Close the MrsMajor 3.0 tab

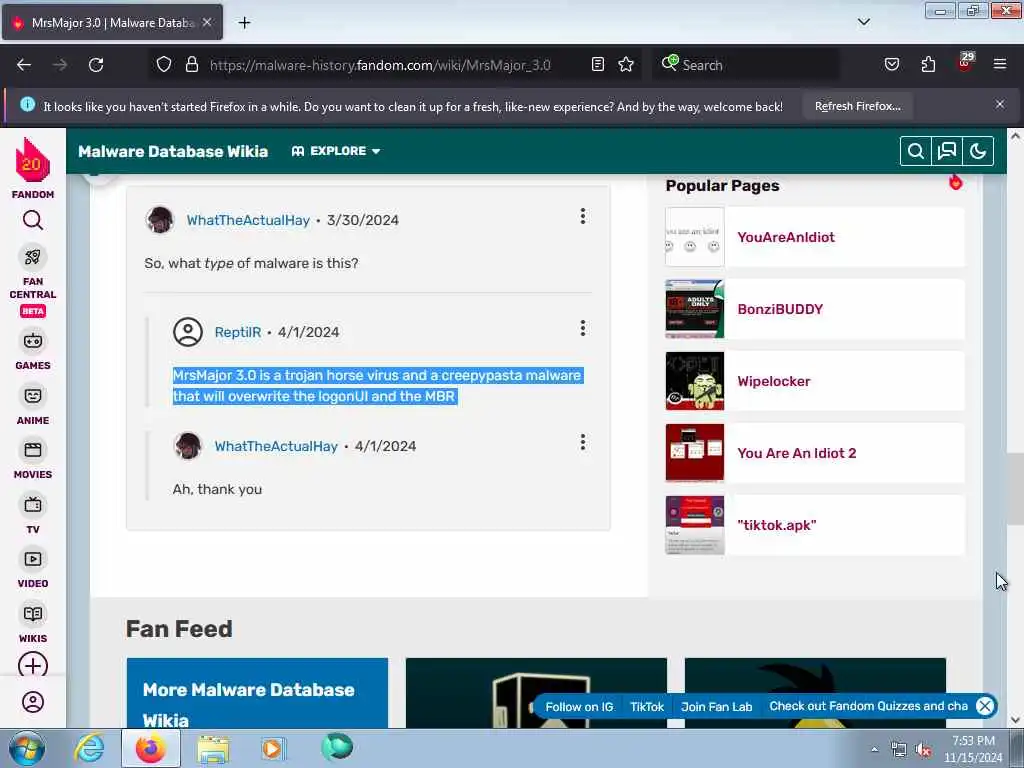(x=207, y=22)
